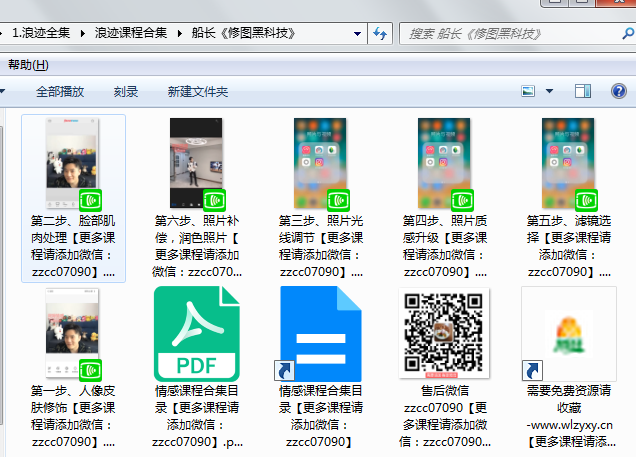Select video thumbnail 第四步、照片质感升级
This screenshot has height=457, width=636.
pyautogui.click(x=444, y=163)
